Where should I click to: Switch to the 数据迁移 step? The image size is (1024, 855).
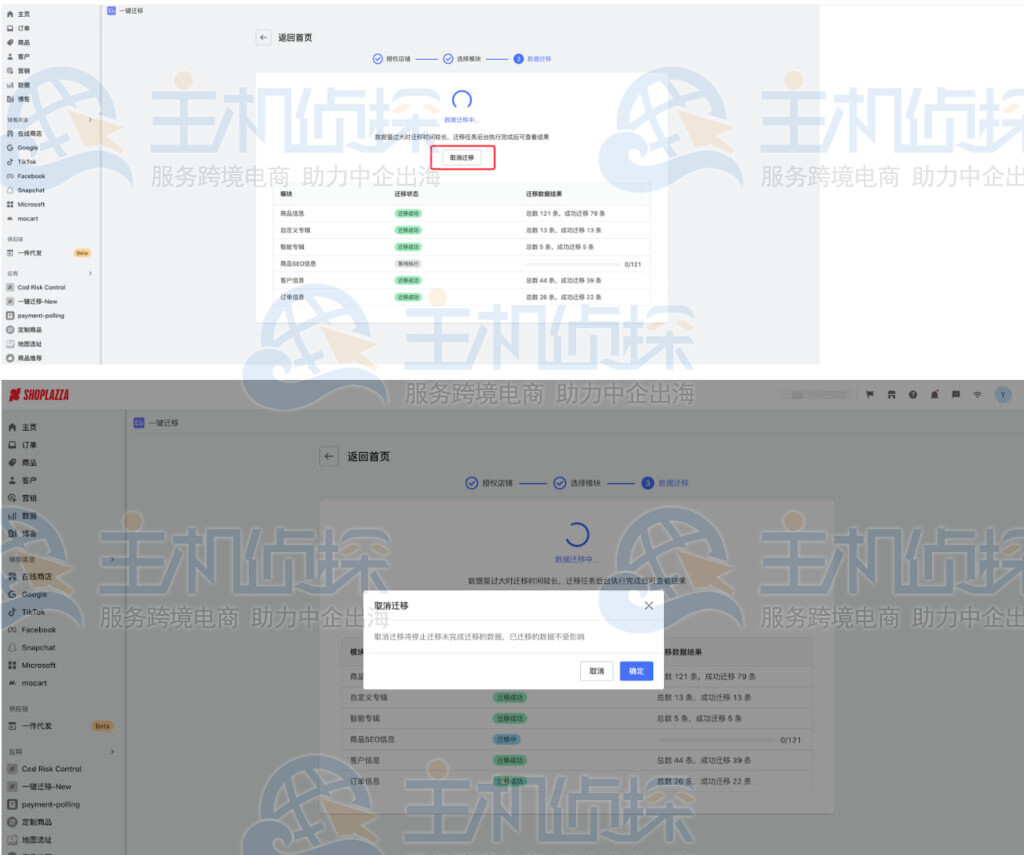pos(665,482)
